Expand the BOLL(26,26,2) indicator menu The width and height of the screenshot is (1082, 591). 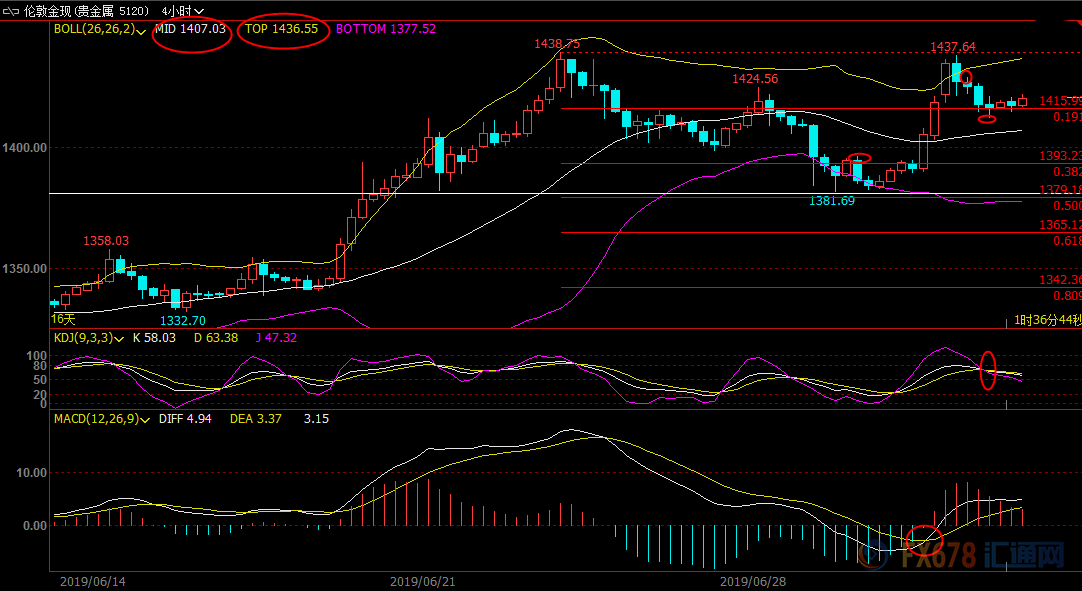click(99, 30)
